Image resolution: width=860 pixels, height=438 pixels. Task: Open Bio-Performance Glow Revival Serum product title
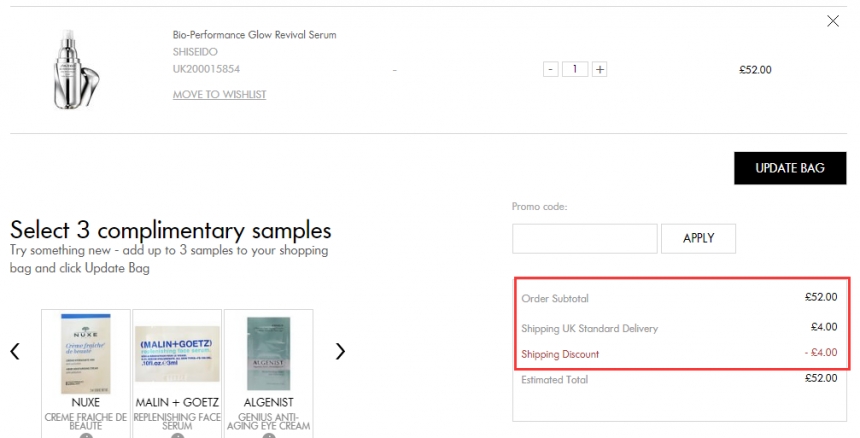point(254,35)
